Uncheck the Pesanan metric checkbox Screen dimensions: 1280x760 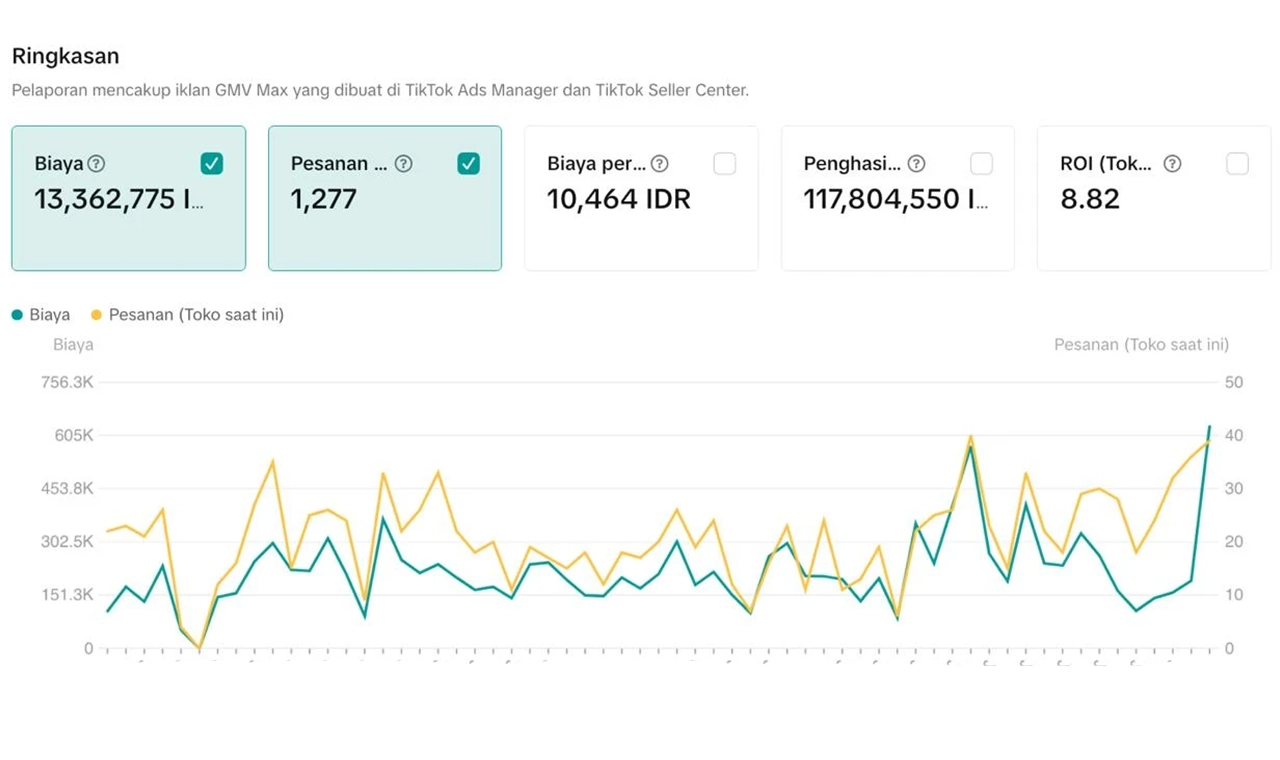(x=468, y=164)
